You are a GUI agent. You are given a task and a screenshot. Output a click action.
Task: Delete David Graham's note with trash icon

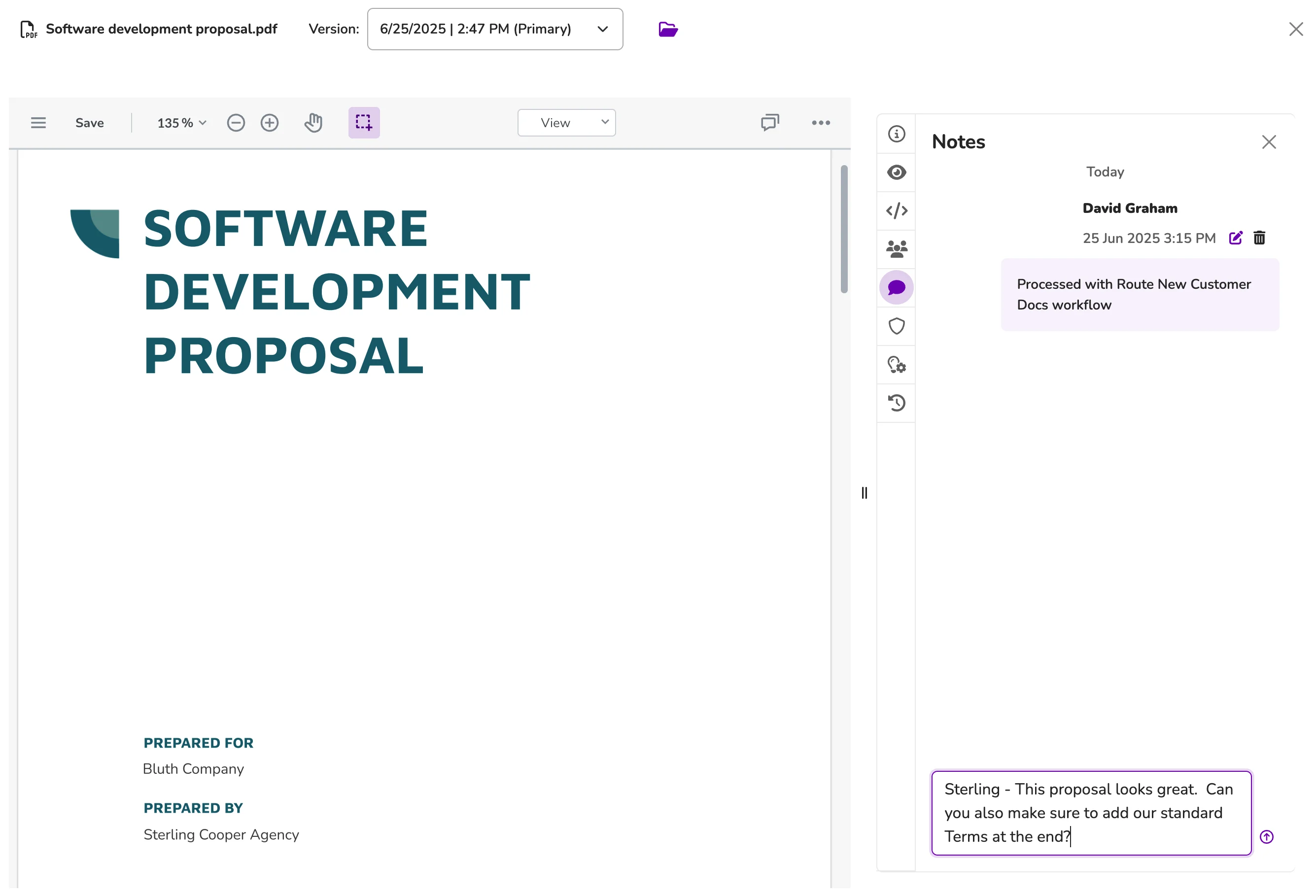click(1259, 238)
